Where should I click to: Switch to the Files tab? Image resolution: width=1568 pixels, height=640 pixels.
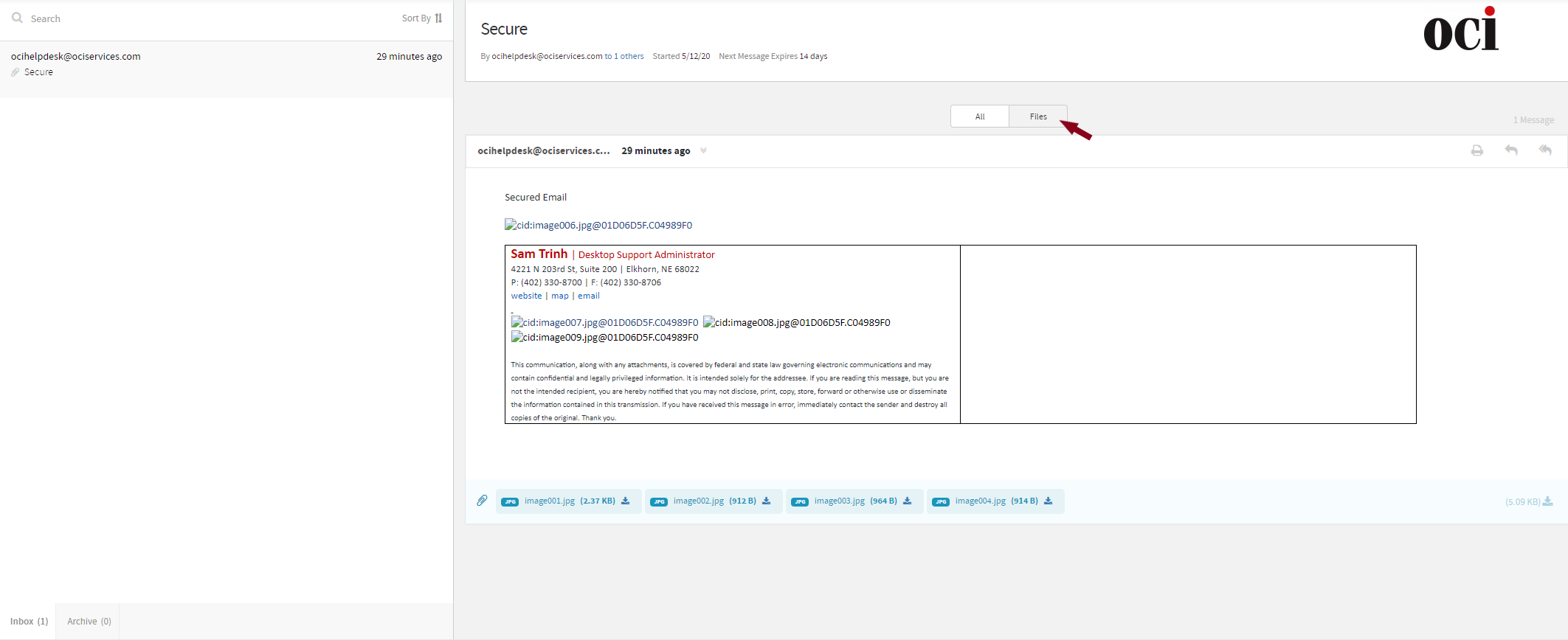(x=1037, y=116)
